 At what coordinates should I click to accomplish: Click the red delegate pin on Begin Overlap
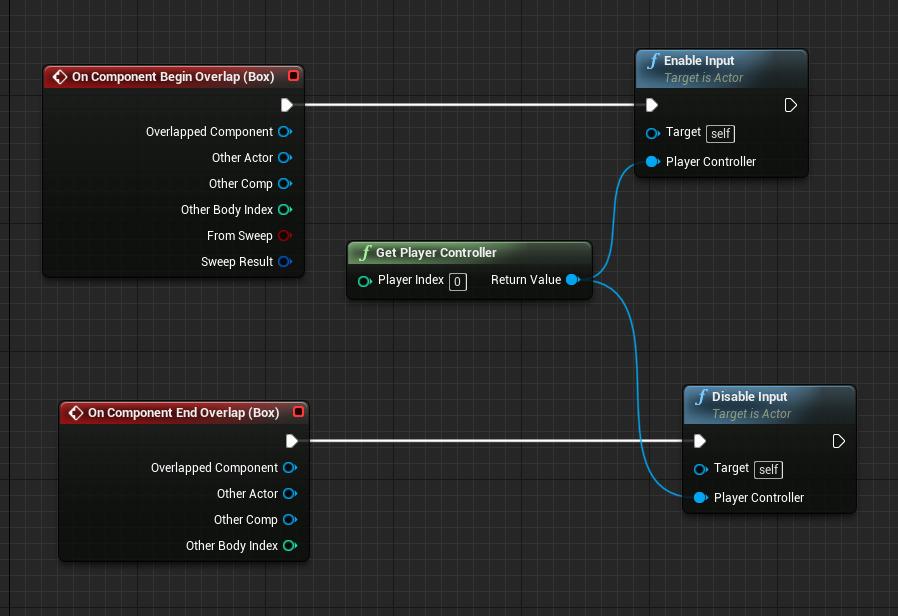click(293, 77)
